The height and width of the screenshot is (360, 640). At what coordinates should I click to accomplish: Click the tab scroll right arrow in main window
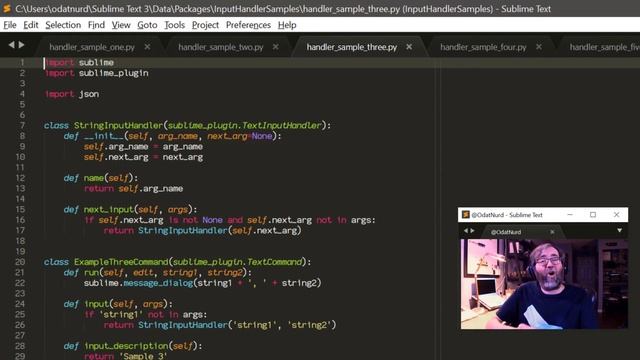(x=21, y=44)
